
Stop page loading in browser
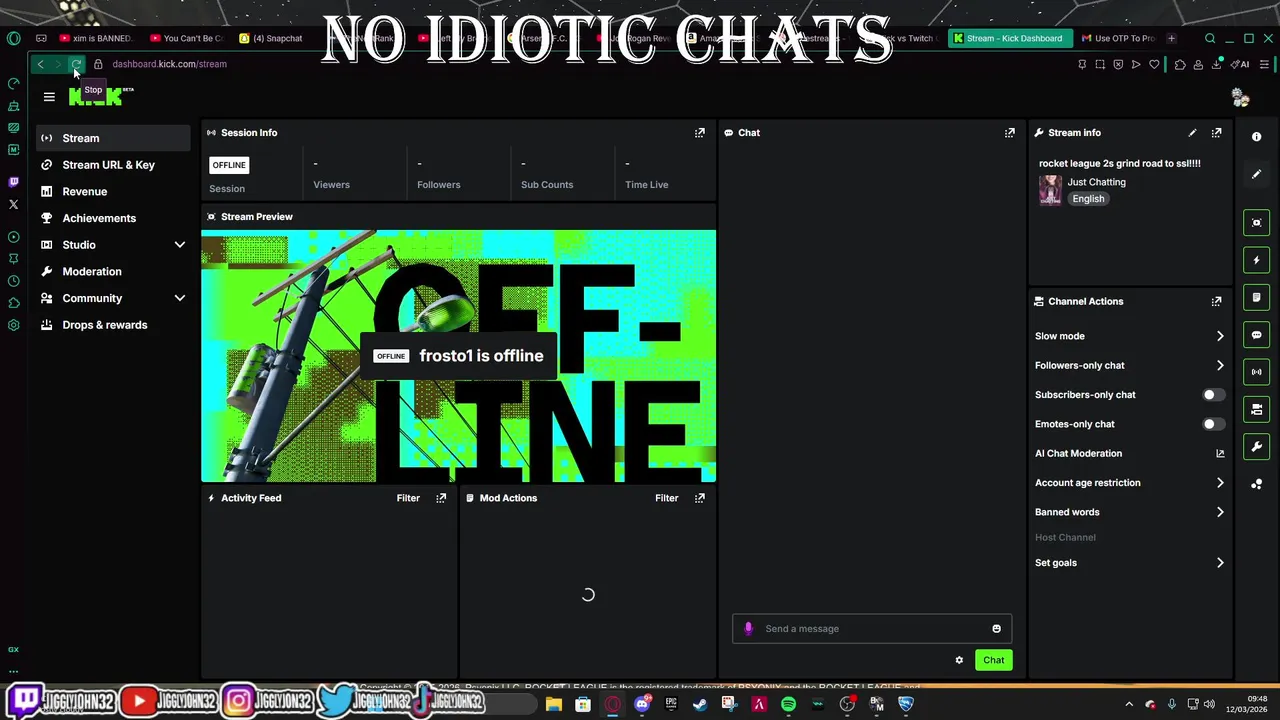(76, 64)
